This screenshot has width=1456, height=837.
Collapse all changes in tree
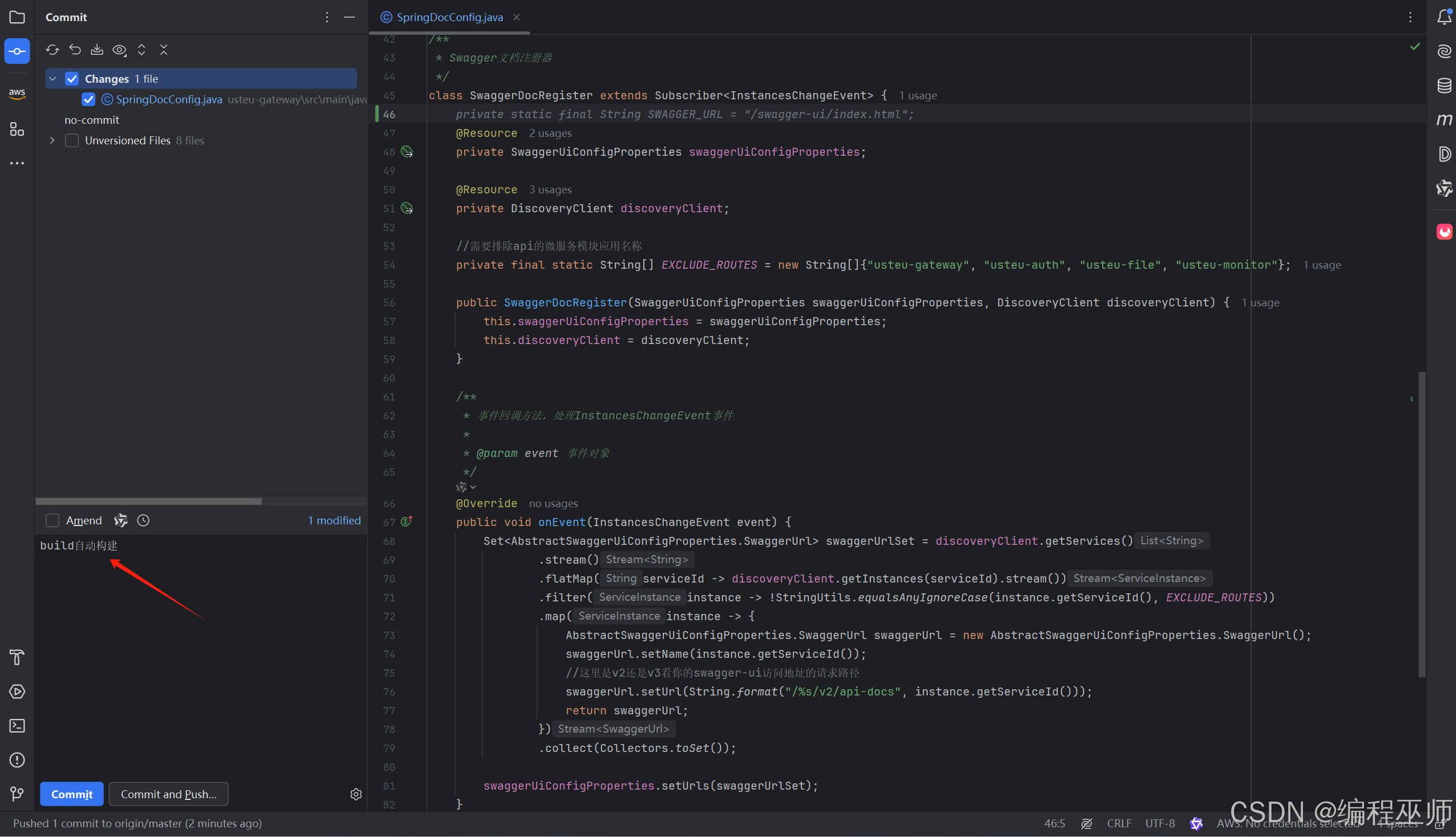click(164, 50)
